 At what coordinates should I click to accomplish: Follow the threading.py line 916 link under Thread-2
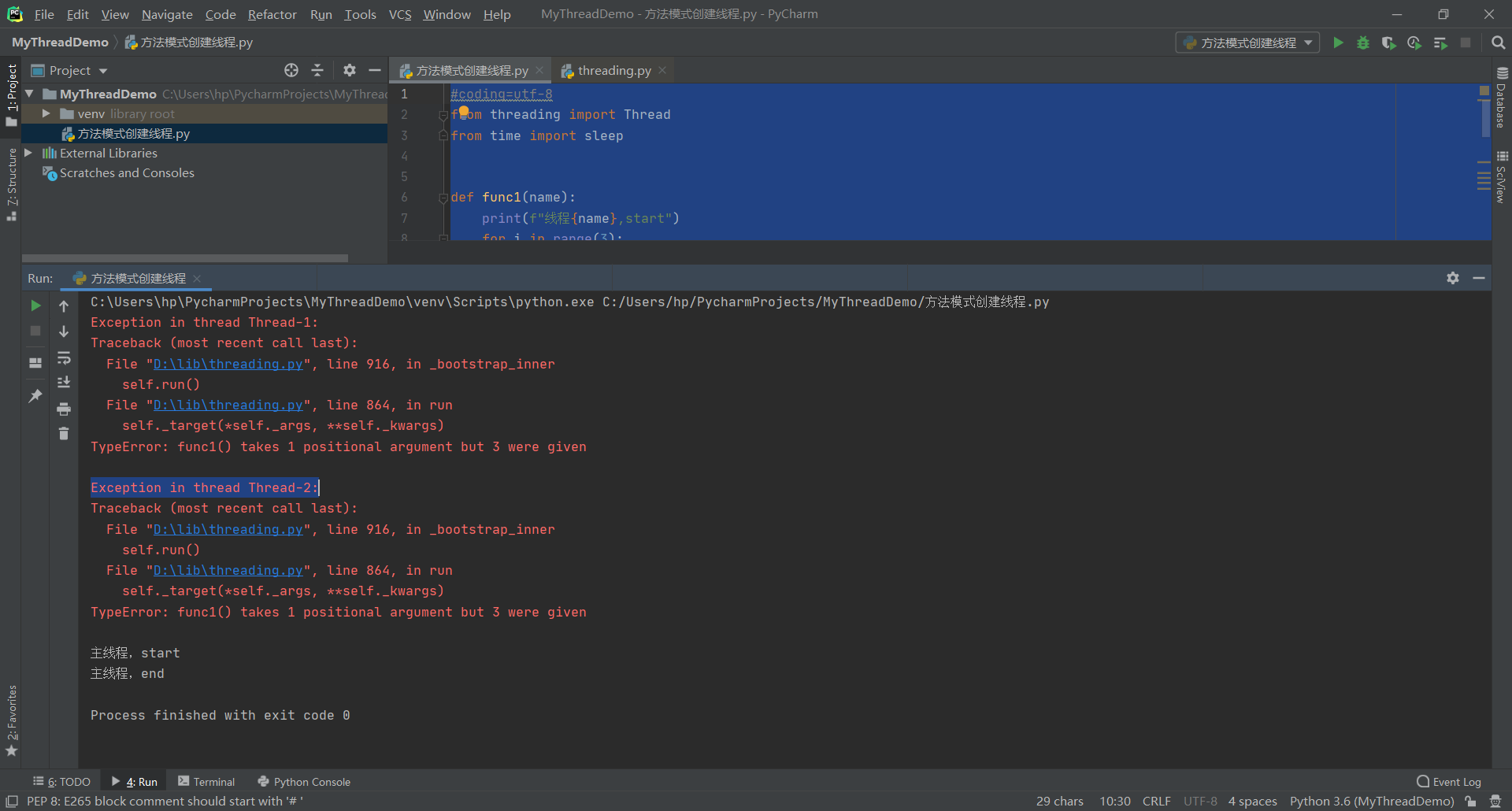(228, 529)
